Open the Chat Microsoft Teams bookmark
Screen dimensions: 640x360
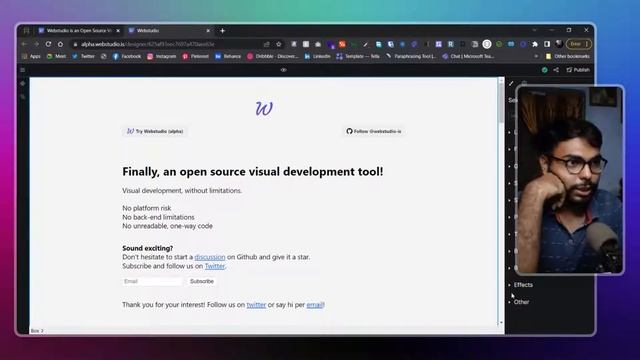click(x=468, y=56)
